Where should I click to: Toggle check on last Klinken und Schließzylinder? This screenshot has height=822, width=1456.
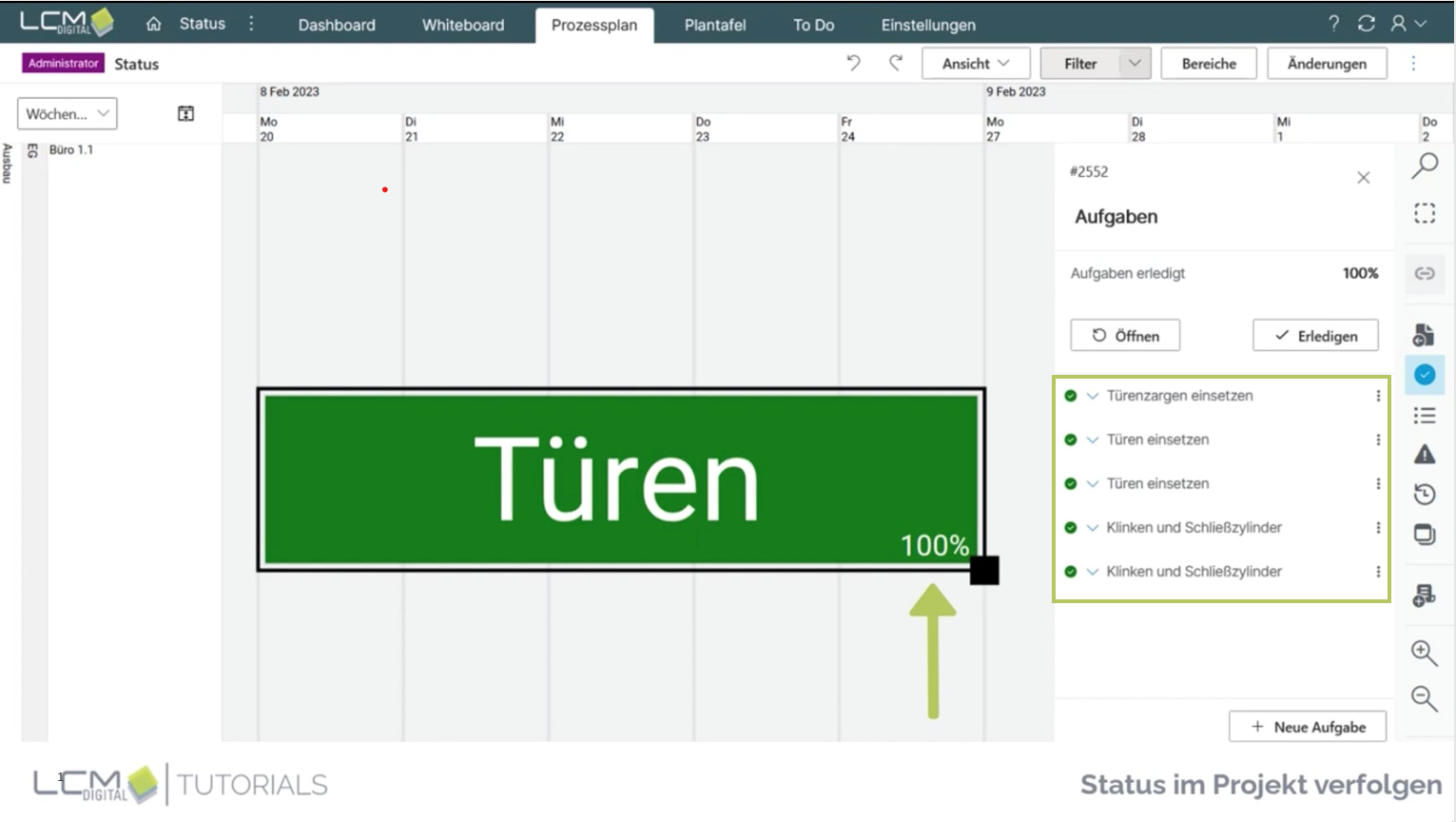tap(1071, 572)
